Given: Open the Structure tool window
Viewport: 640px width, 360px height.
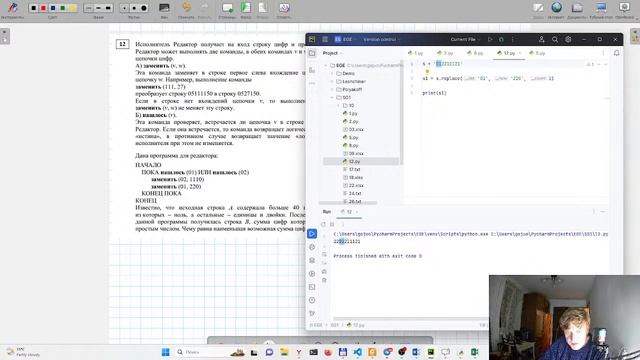Looking at the screenshot, I should 312,70.
